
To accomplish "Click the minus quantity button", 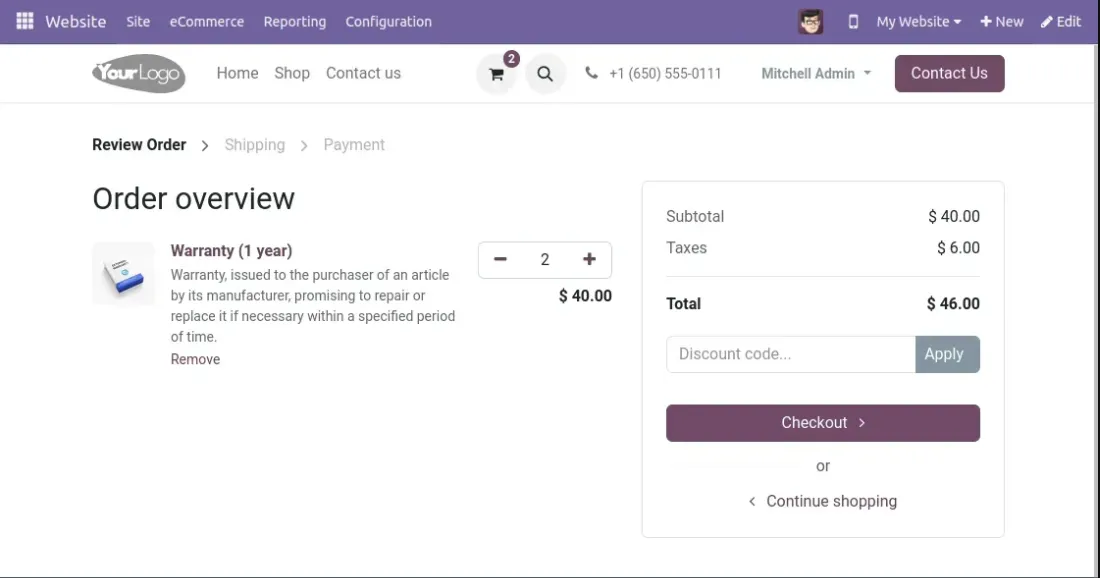I will pyautogui.click(x=501, y=260).
